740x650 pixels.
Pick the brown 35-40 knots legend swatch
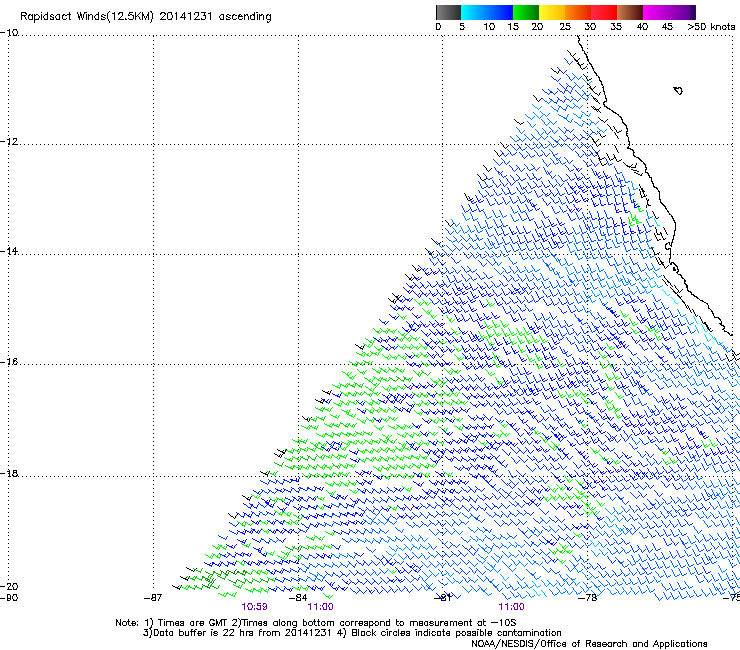[630, 12]
